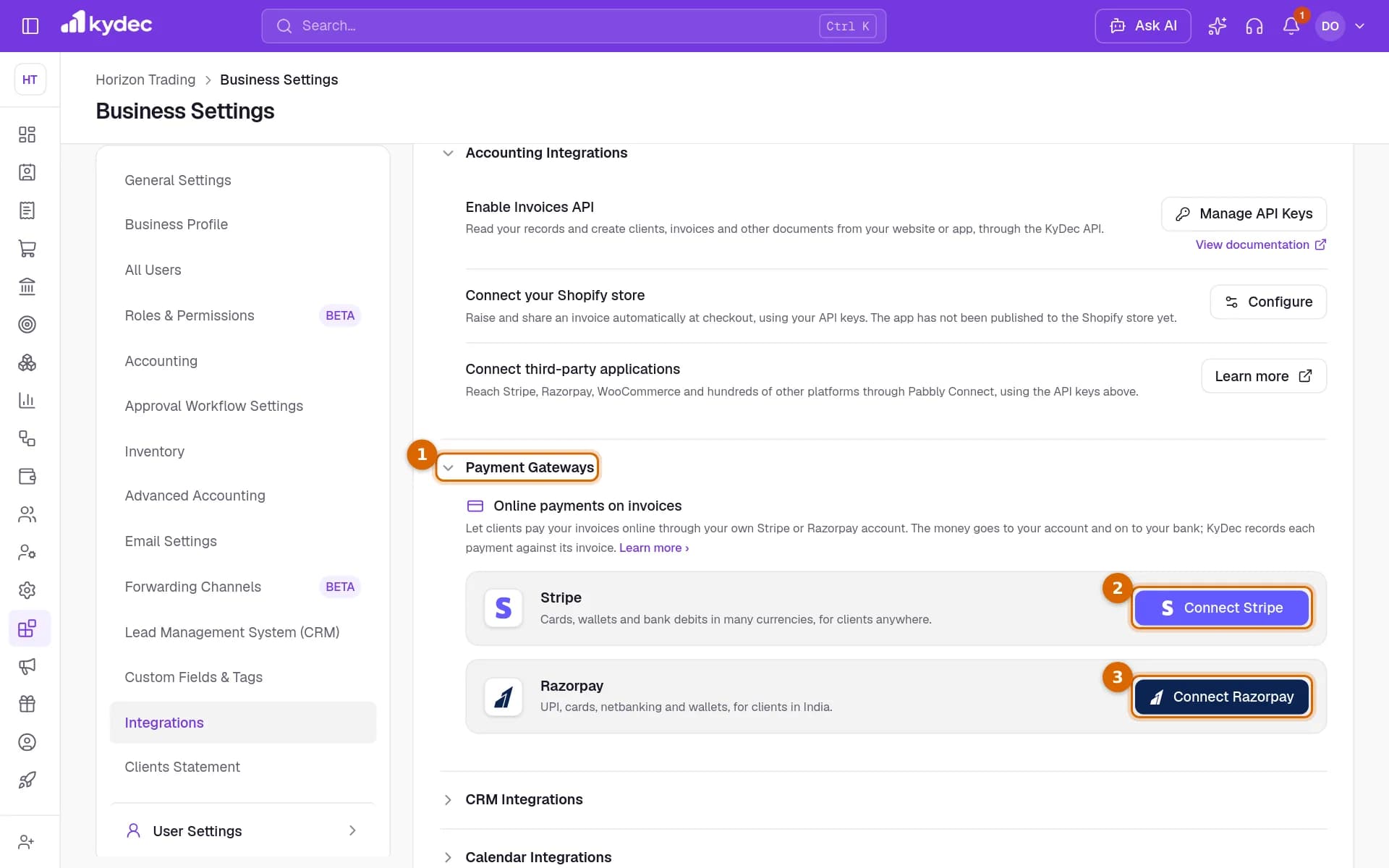Expand the Calendar Integrations section

pos(448,858)
